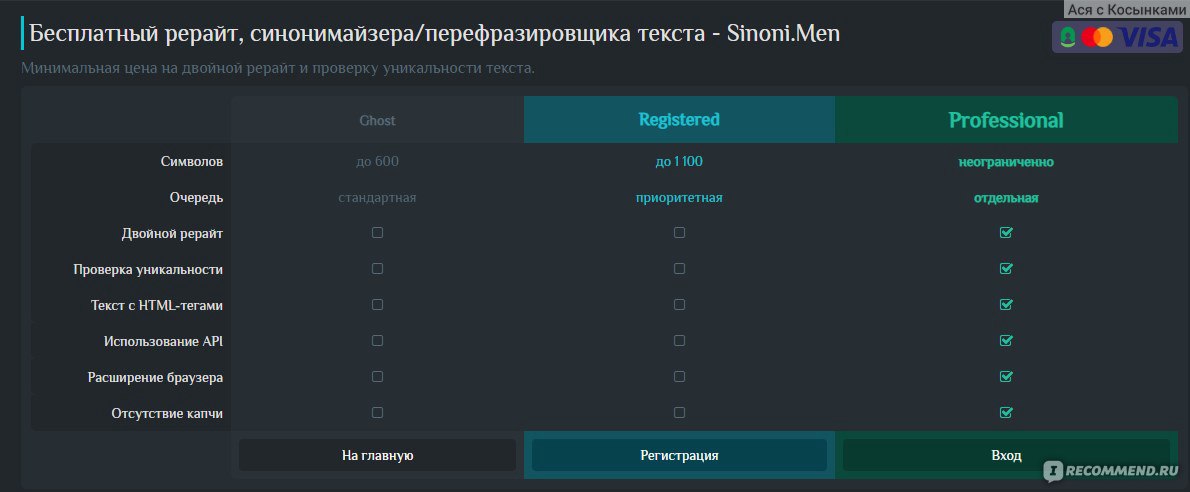Check Ghost box for Текст с HTML-тегами
Viewport: 1190px width, 492px height.
(377, 304)
